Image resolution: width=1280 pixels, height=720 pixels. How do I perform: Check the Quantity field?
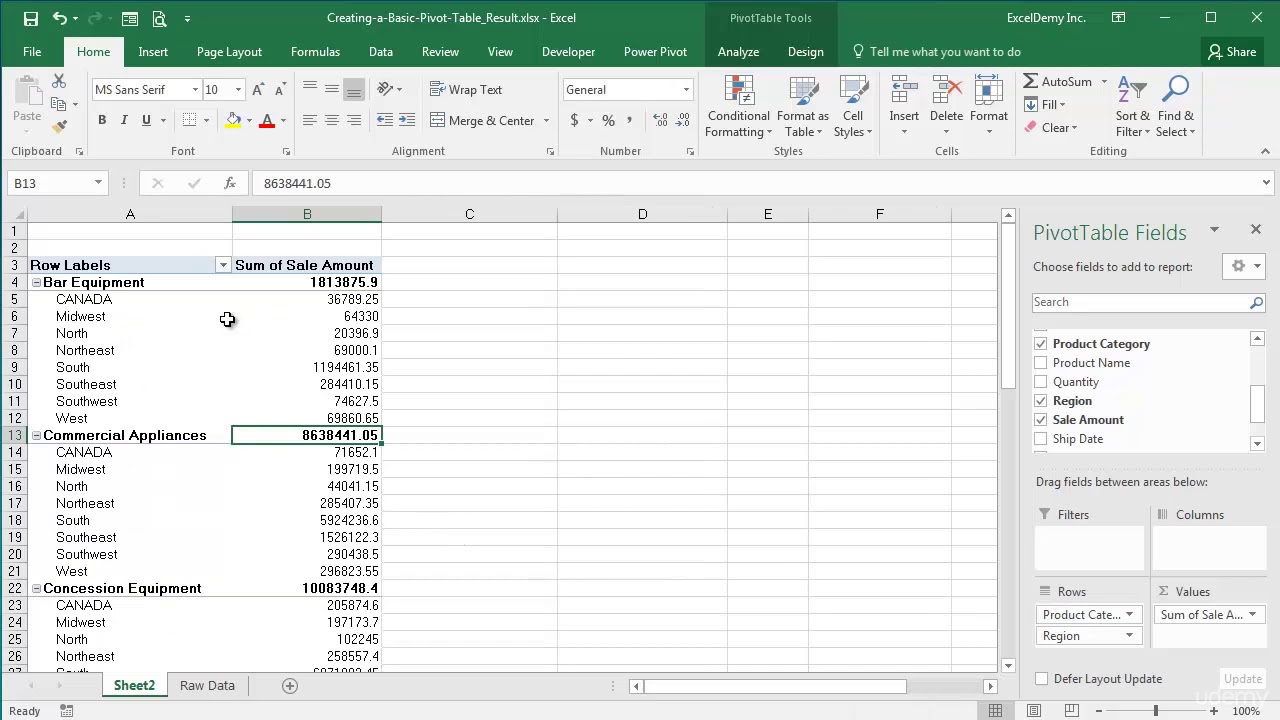1041,381
